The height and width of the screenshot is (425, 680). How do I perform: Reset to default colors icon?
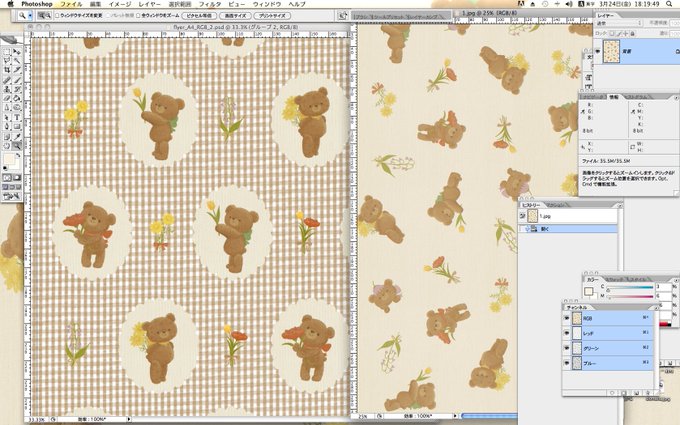5,167
